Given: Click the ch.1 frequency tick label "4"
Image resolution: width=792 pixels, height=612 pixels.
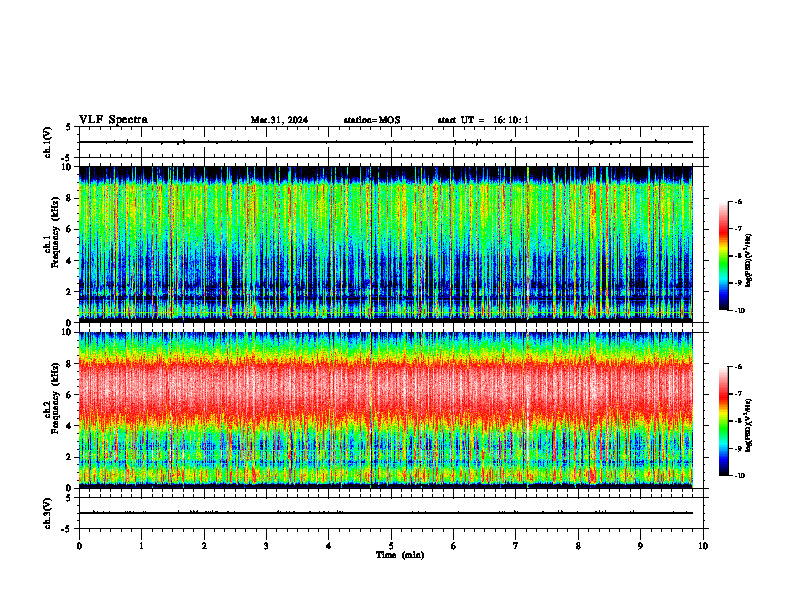Looking at the screenshot, I should coord(70,261).
